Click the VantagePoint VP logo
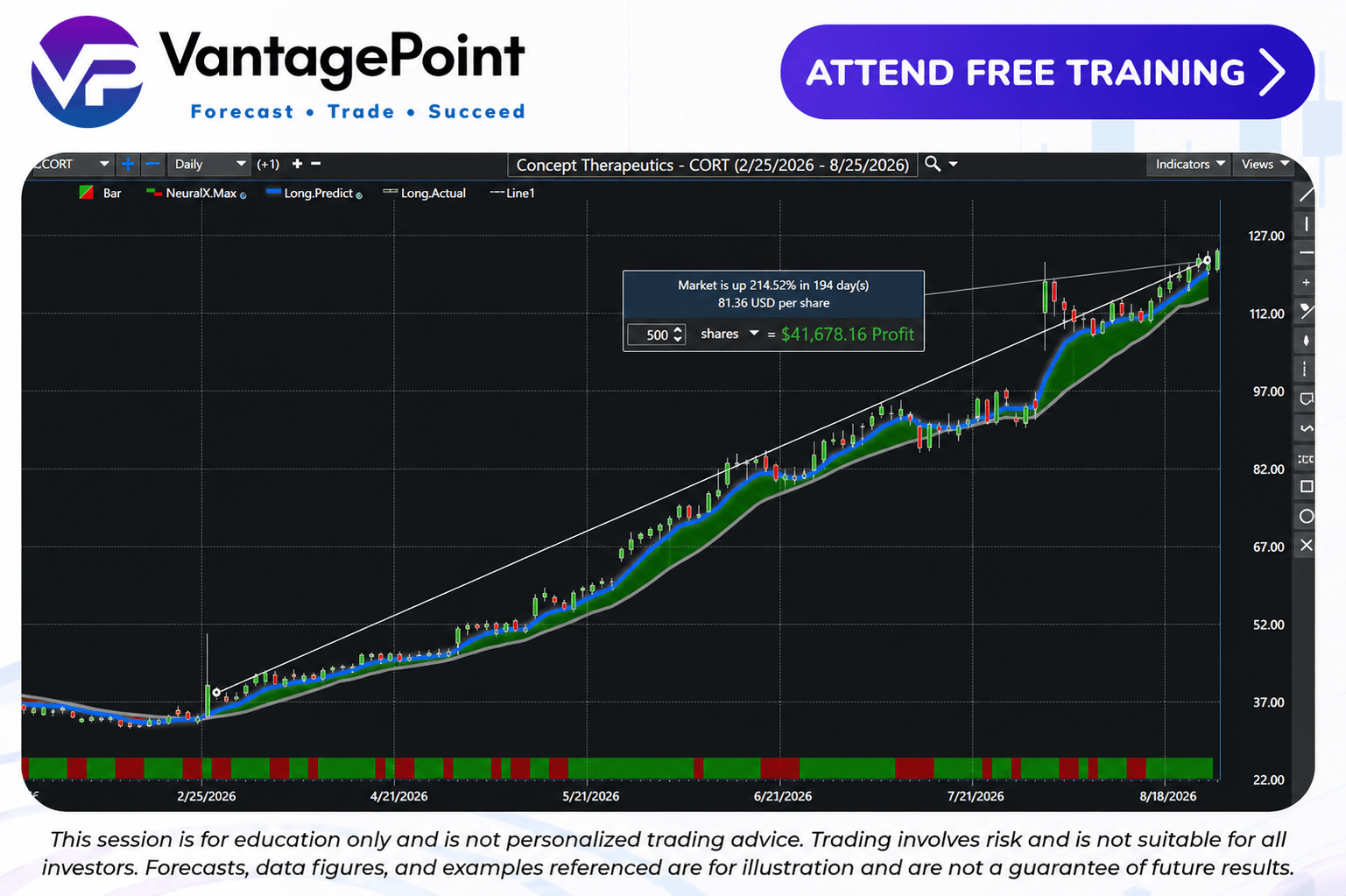The width and height of the screenshot is (1346, 896). pos(87,72)
